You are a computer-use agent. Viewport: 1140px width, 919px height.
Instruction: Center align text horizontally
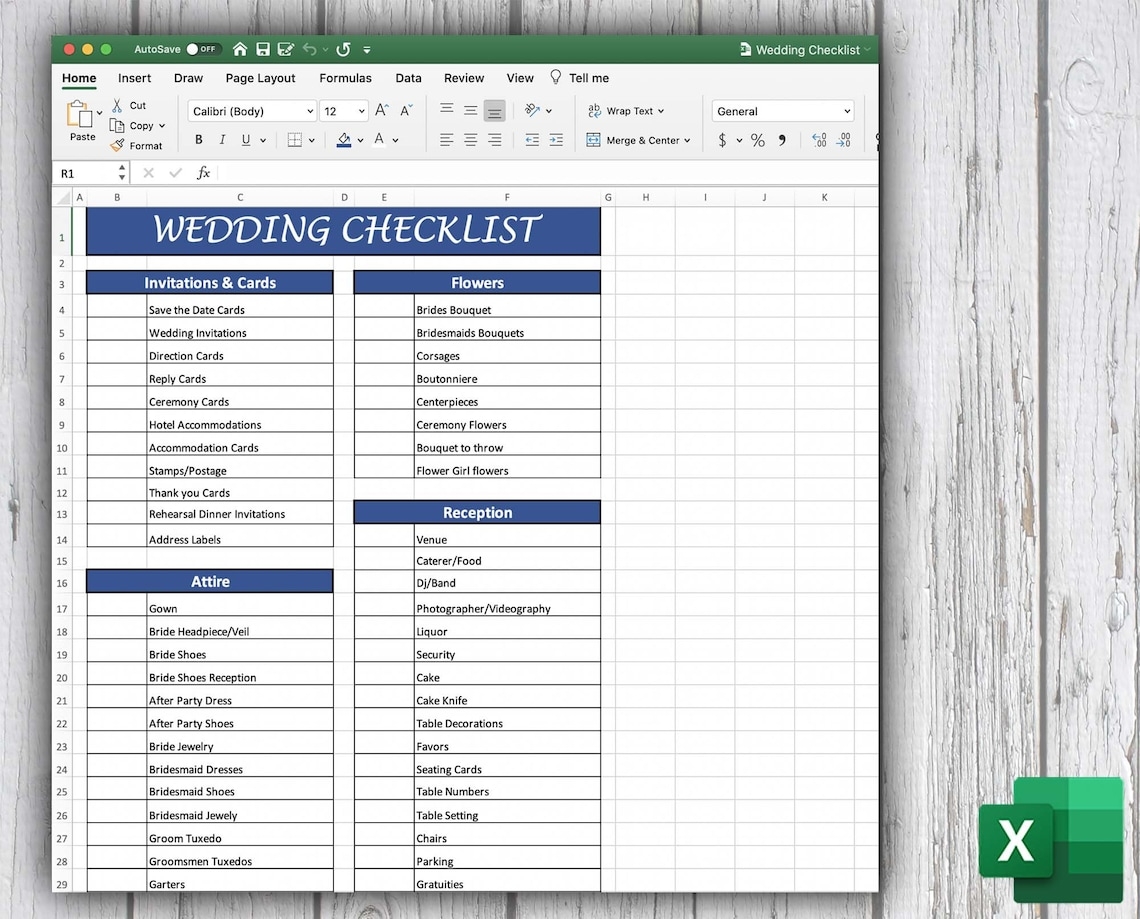[x=470, y=140]
